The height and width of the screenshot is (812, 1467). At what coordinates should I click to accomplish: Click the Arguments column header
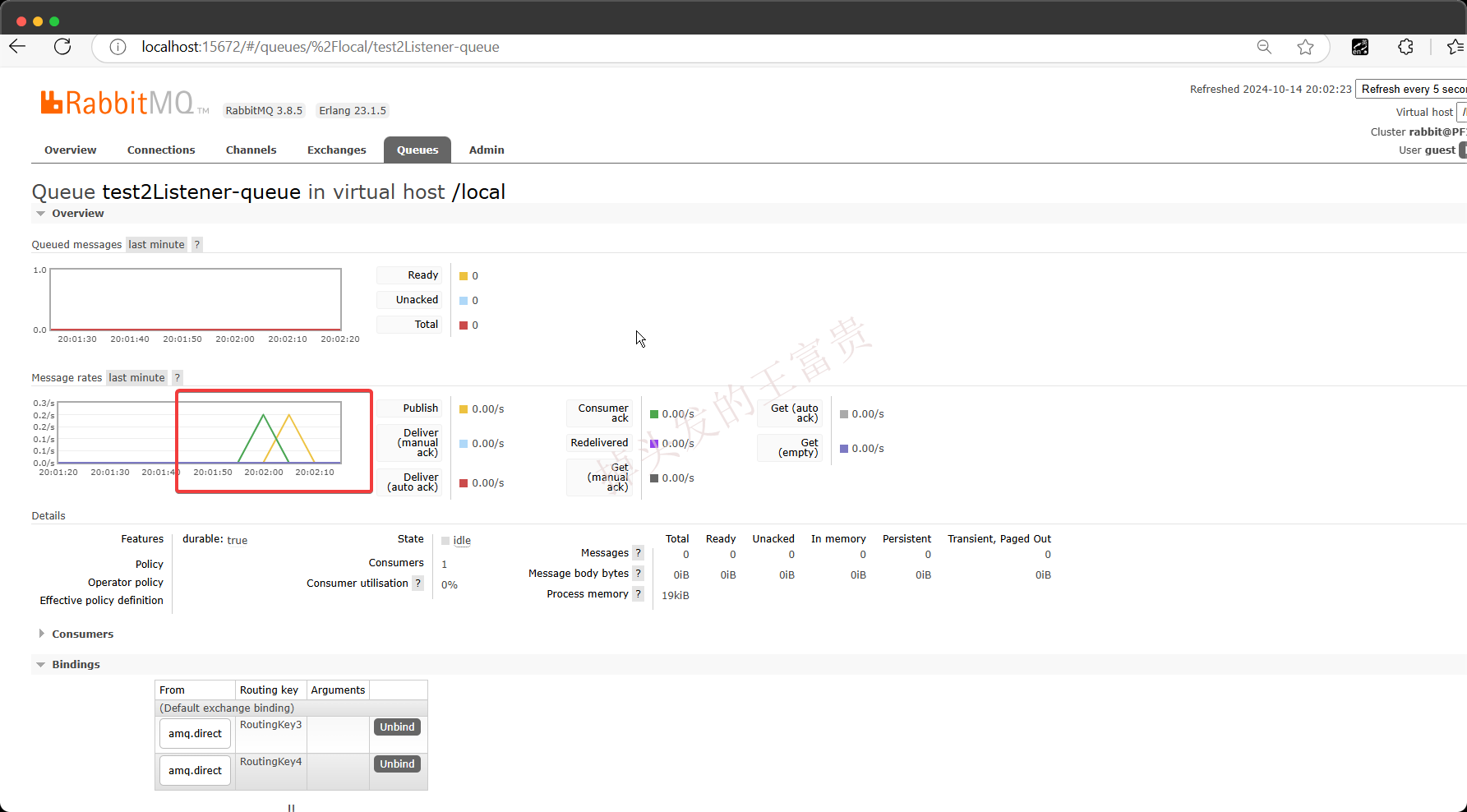338,690
